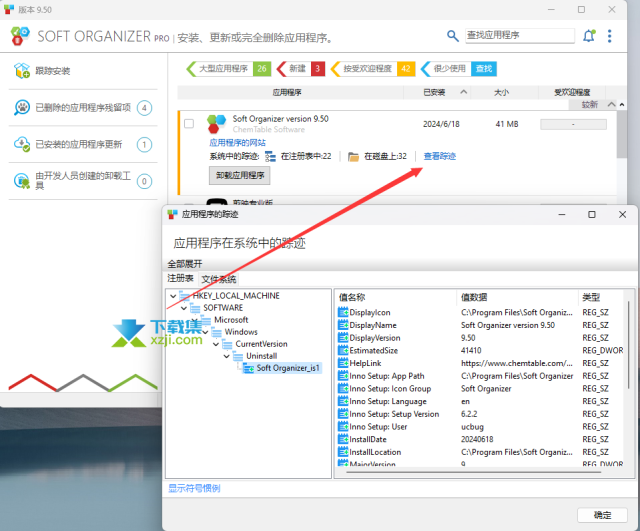Screen dimensions: 640x531
Task: Select the DisplayVersion row
Action: [480, 338]
